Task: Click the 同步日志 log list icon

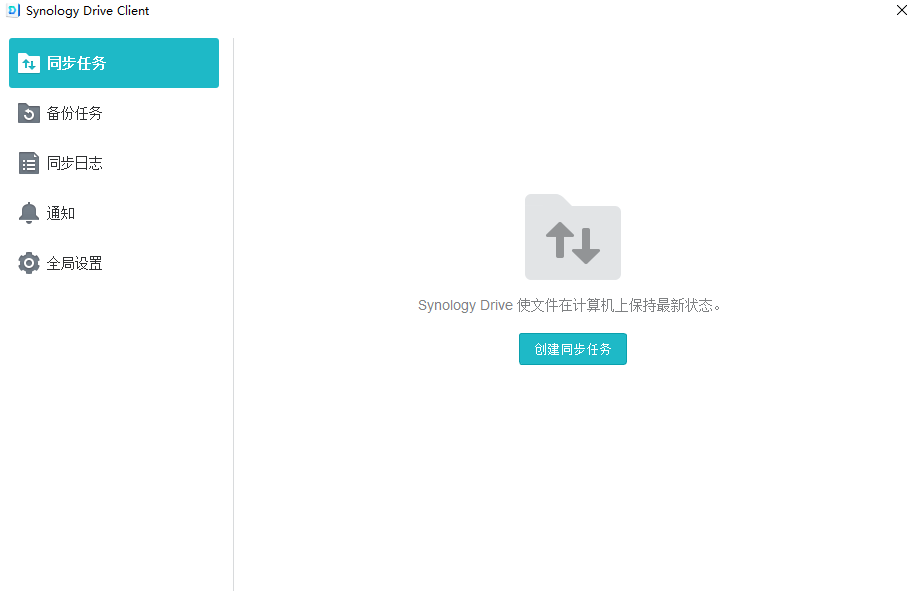Action: 28,163
